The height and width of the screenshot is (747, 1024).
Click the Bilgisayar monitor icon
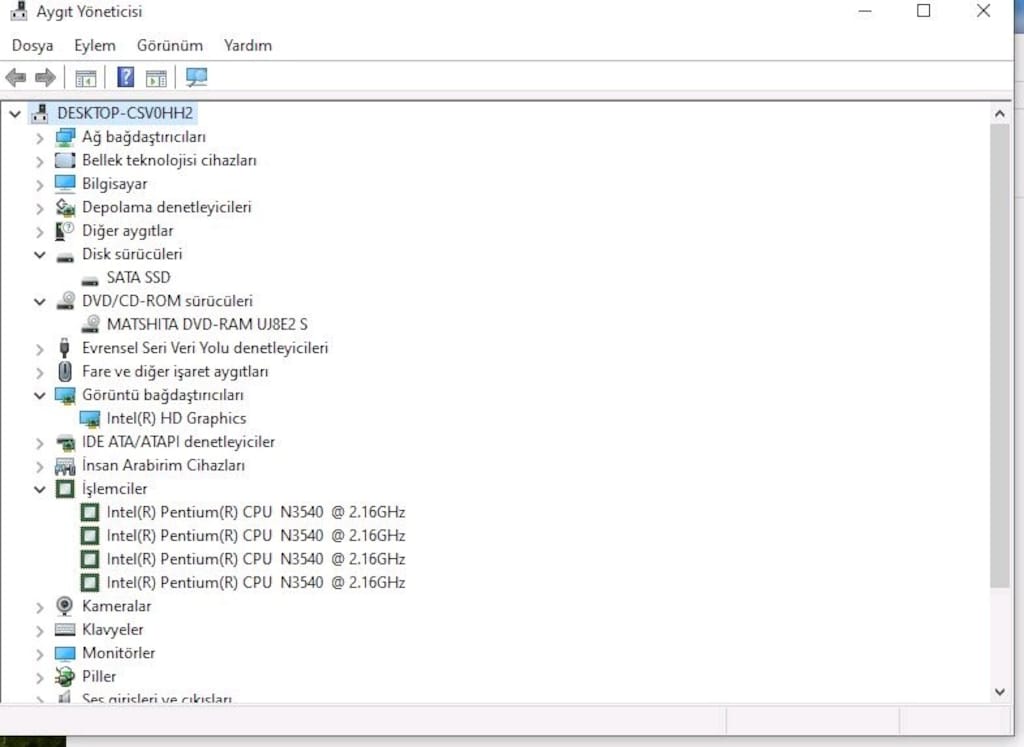65,184
